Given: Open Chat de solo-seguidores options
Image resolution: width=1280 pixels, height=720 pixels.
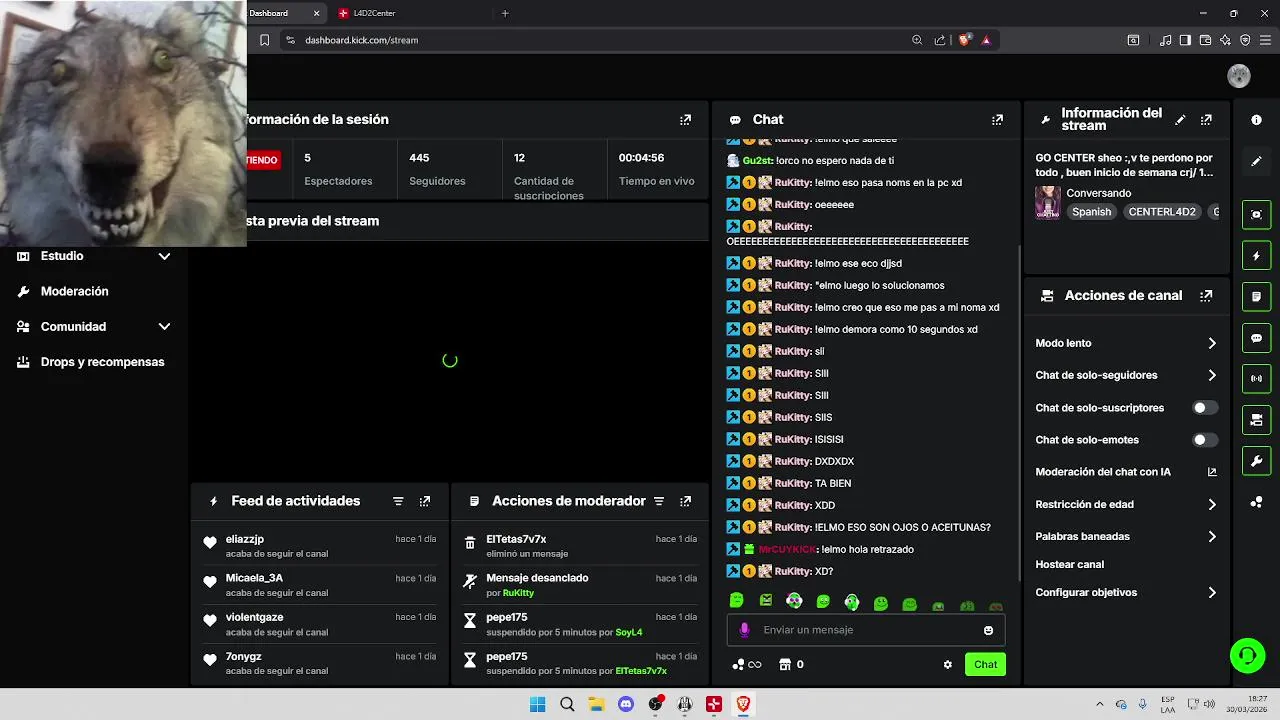Looking at the screenshot, I should pyautogui.click(x=1126, y=375).
